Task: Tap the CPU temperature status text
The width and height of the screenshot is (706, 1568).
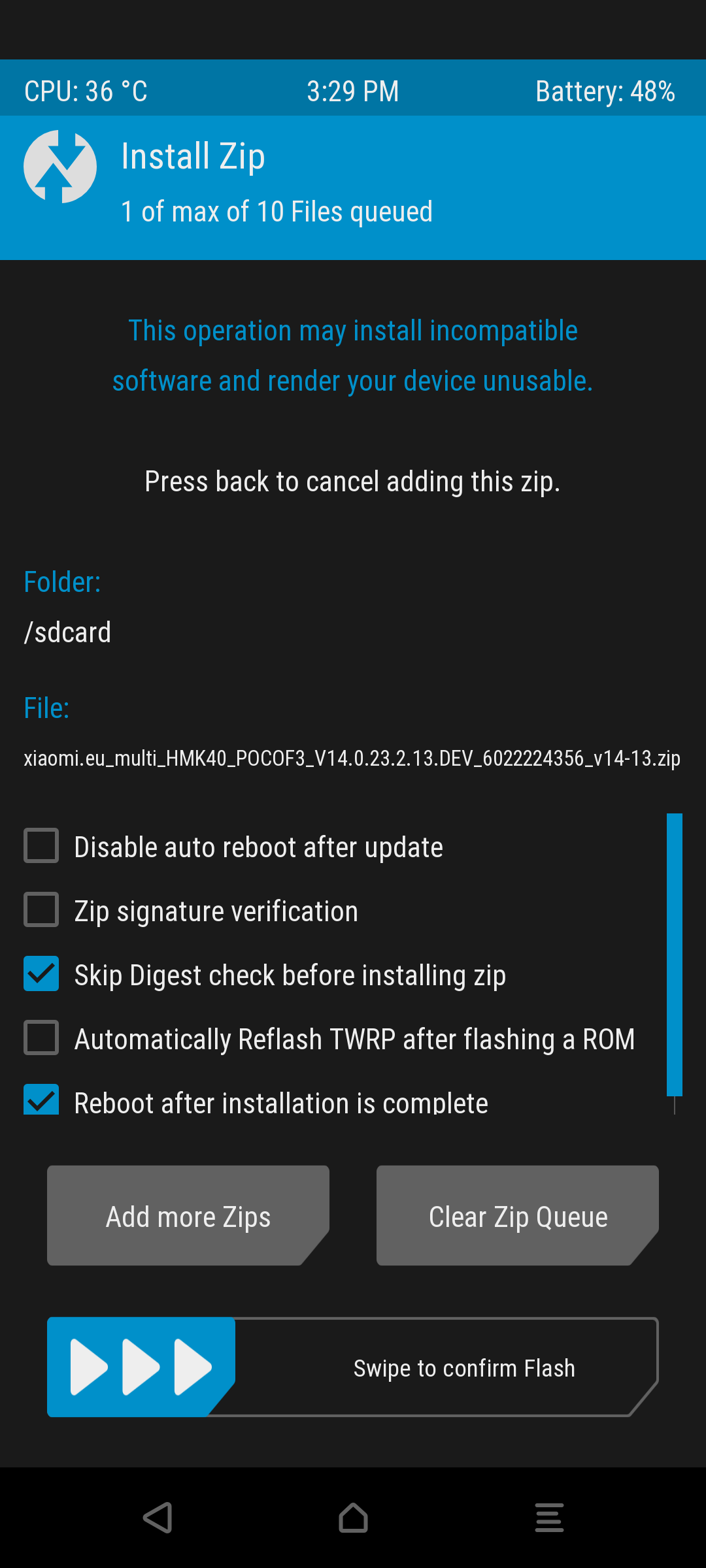Action: pos(86,91)
